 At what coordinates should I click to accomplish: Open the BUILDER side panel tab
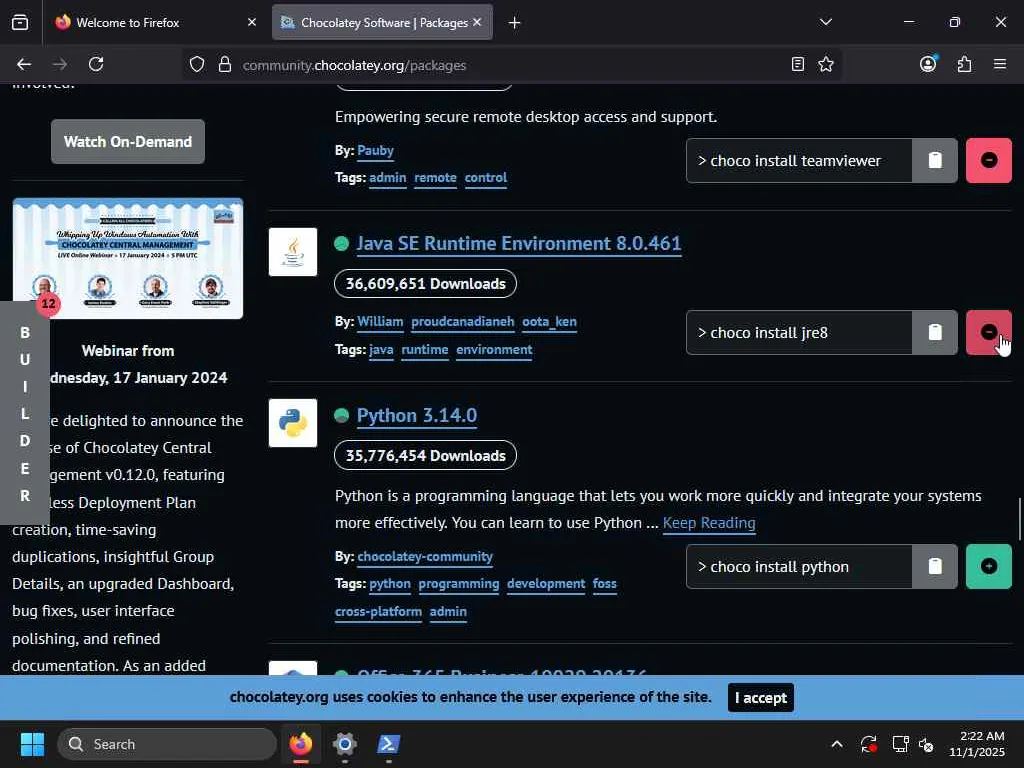click(x=25, y=413)
